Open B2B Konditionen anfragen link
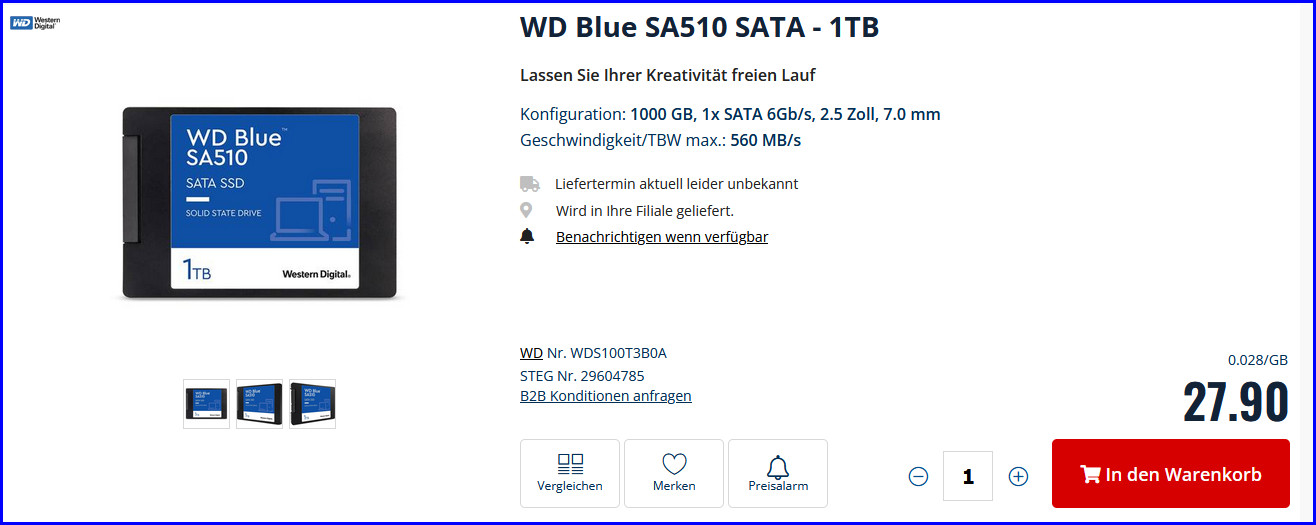The height and width of the screenshot is (525, 1316). [606, 396]
